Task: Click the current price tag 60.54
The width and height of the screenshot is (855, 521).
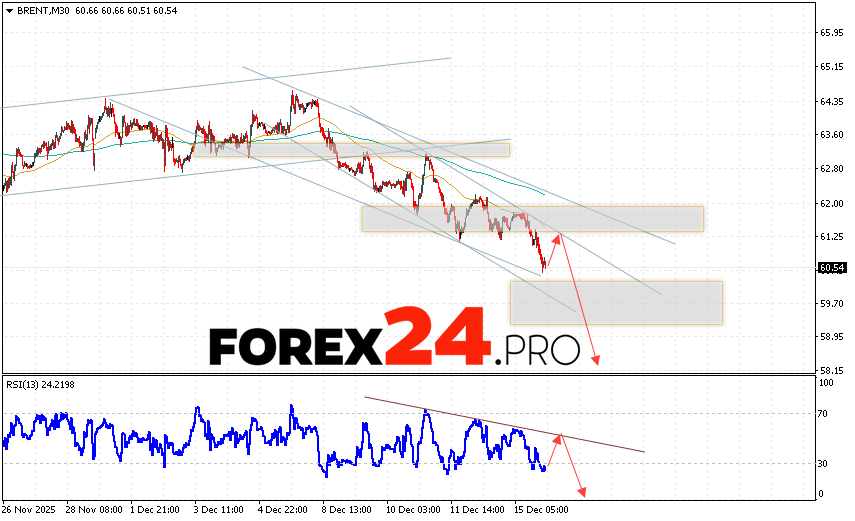Action: (832, 268)
